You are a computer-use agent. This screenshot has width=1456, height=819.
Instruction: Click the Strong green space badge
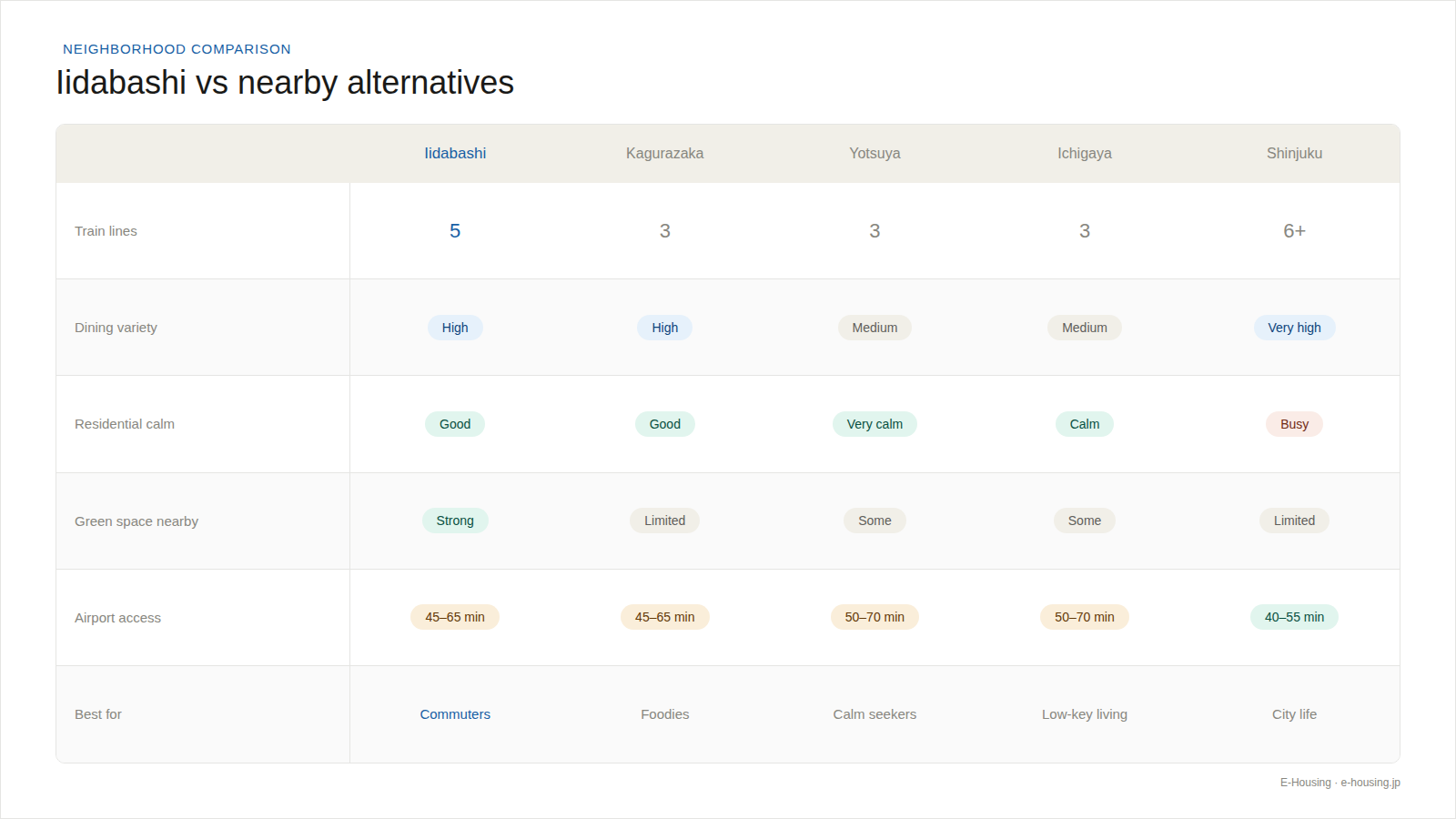455,521
